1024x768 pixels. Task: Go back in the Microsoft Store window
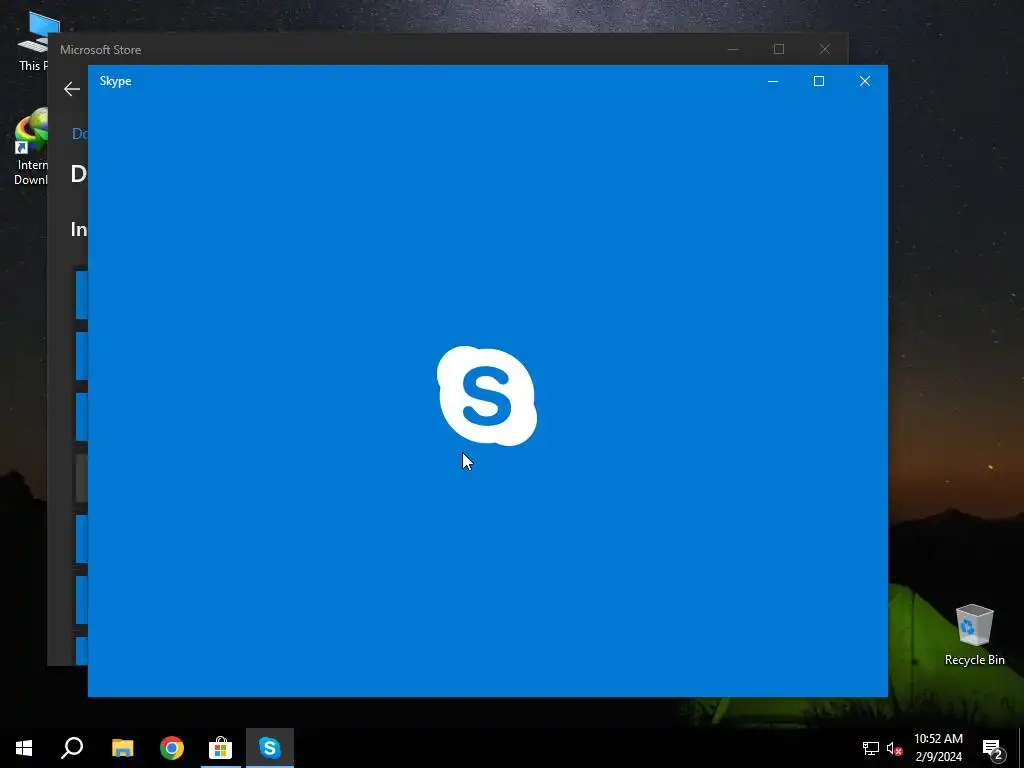72,89
